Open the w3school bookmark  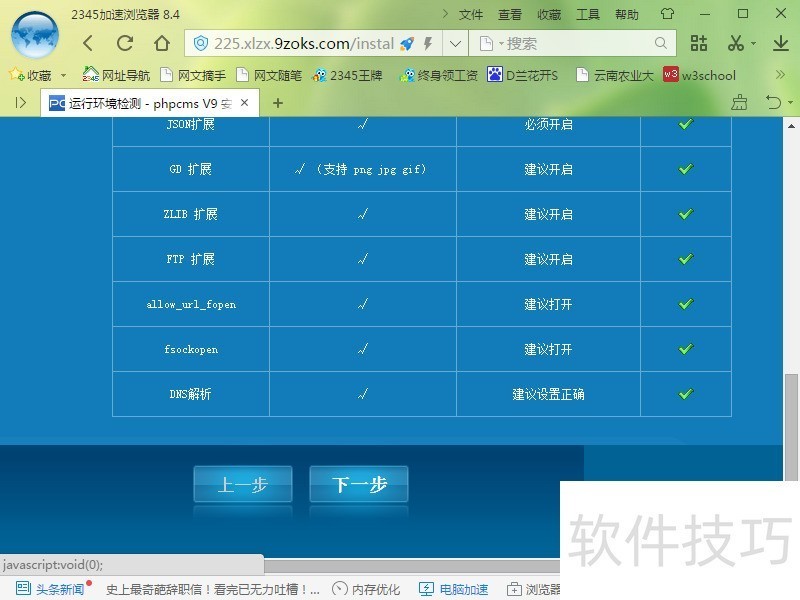699,75
